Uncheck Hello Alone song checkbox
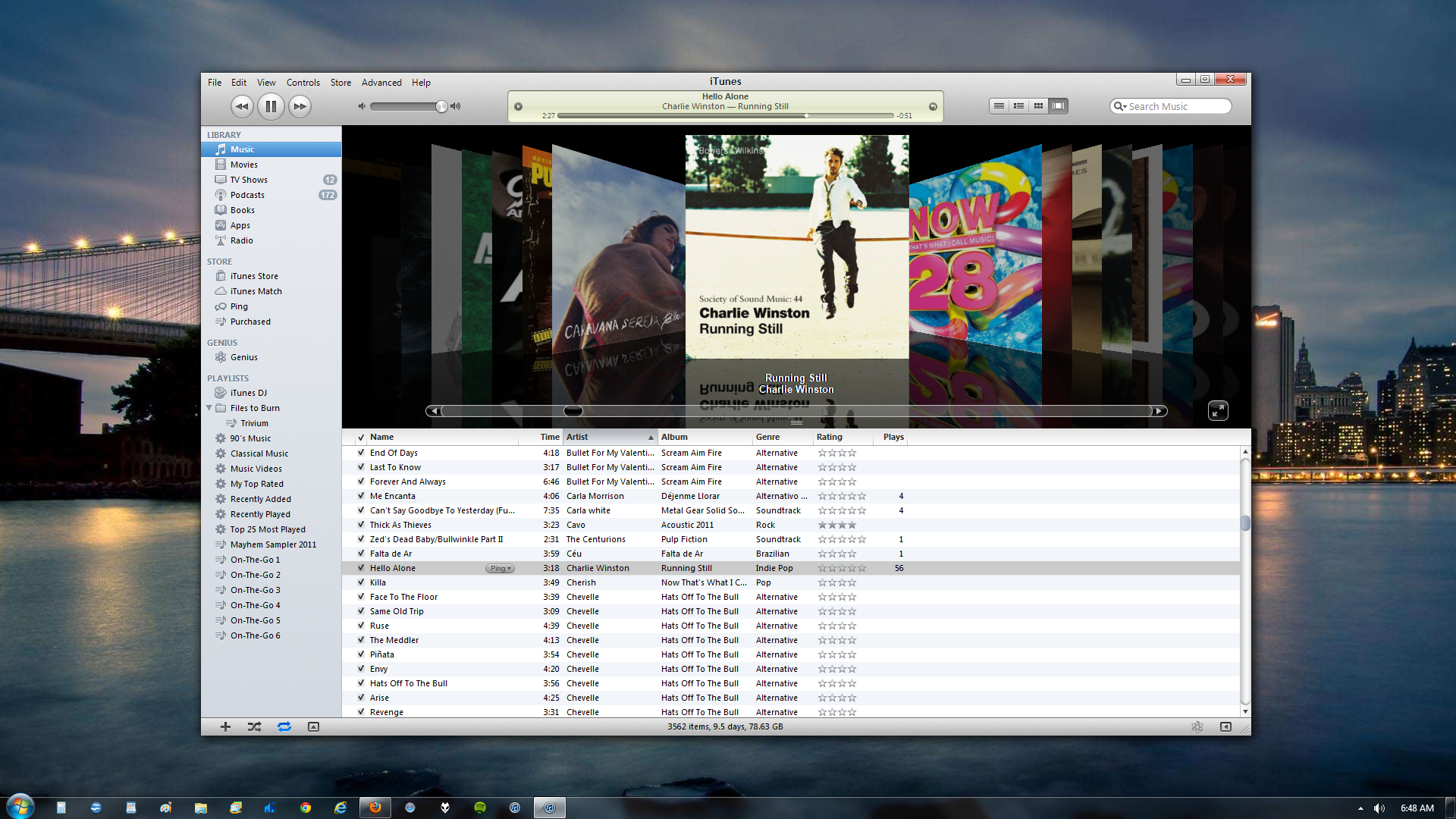This screenshot has height=819, width=1456. (361, 568)
